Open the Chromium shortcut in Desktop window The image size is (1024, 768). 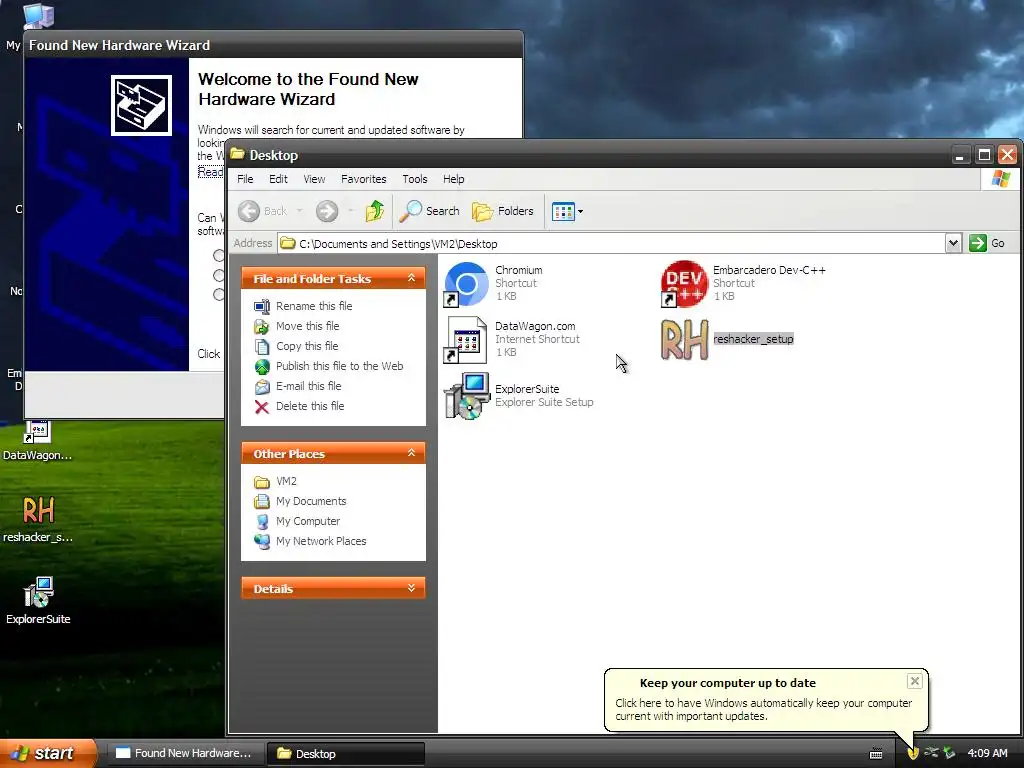coord(466,284)
